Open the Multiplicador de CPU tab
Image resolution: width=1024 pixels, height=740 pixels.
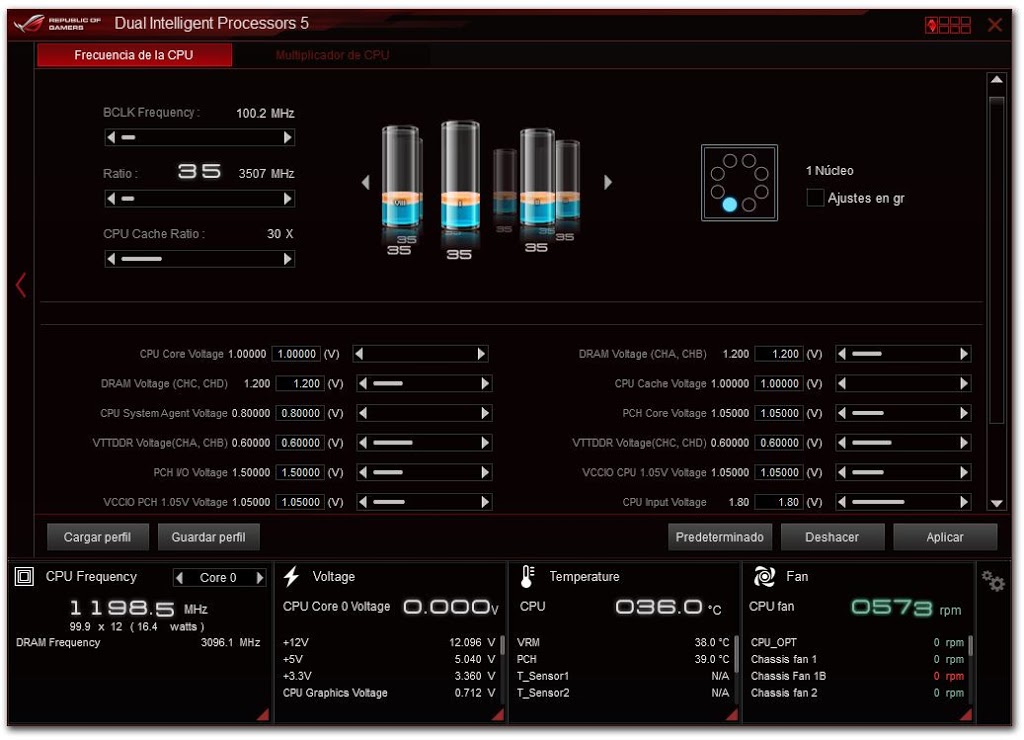pos(332,55)
